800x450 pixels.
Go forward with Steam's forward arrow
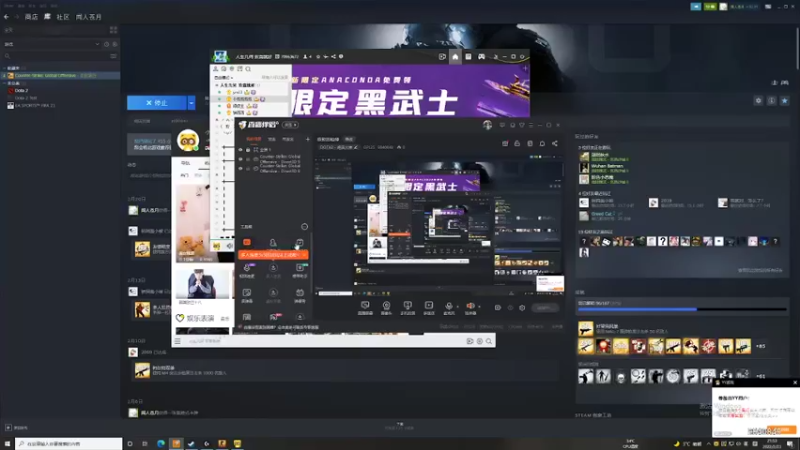[16, 17]
